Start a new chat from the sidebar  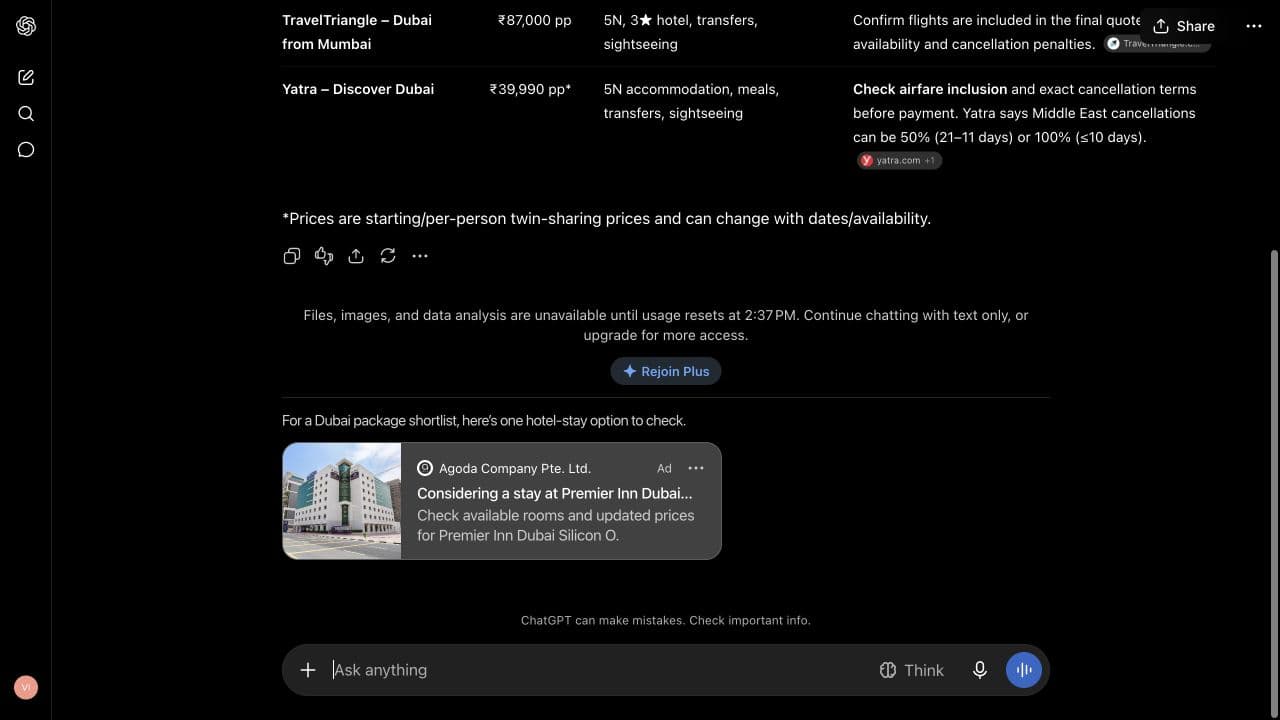tap(26, 77)
